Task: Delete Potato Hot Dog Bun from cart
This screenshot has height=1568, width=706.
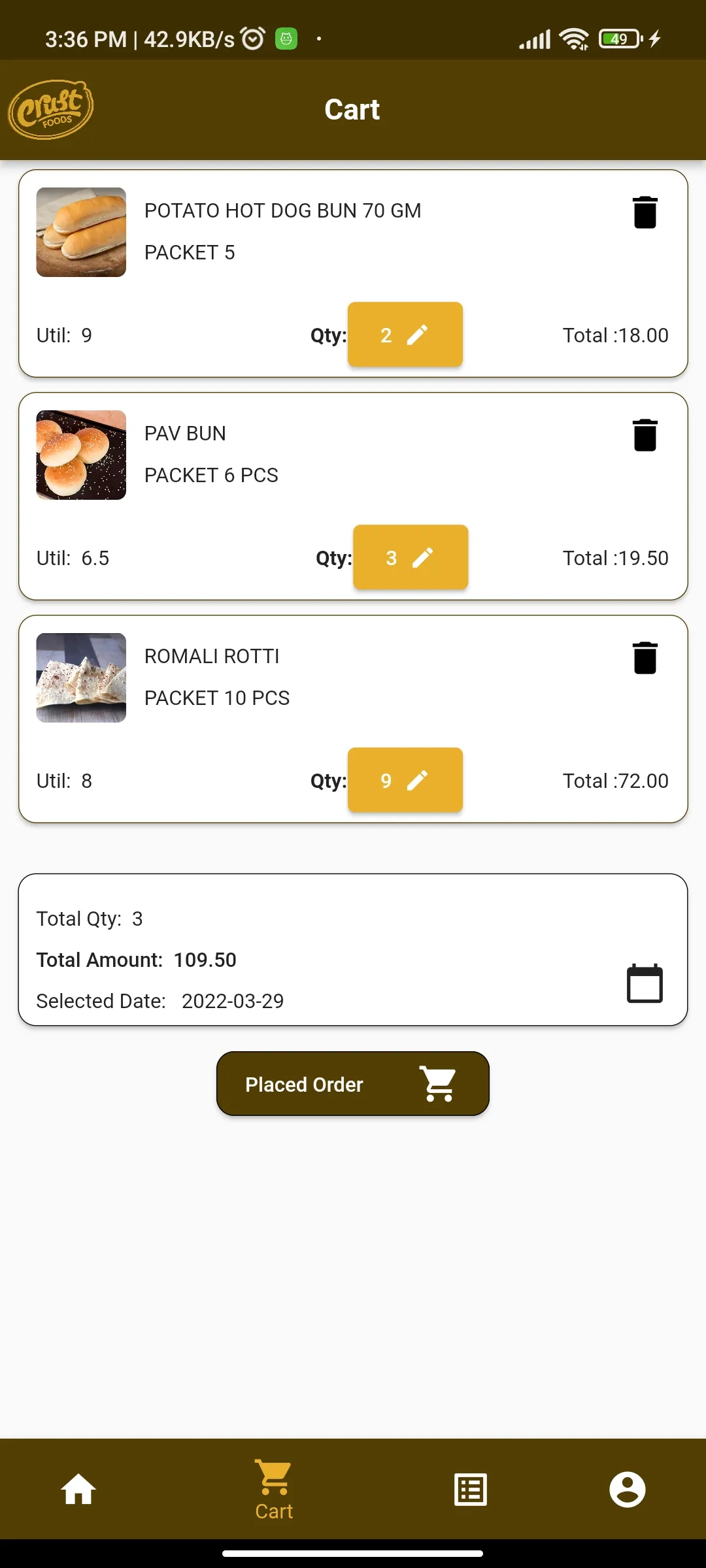Action: click(645, 212)
